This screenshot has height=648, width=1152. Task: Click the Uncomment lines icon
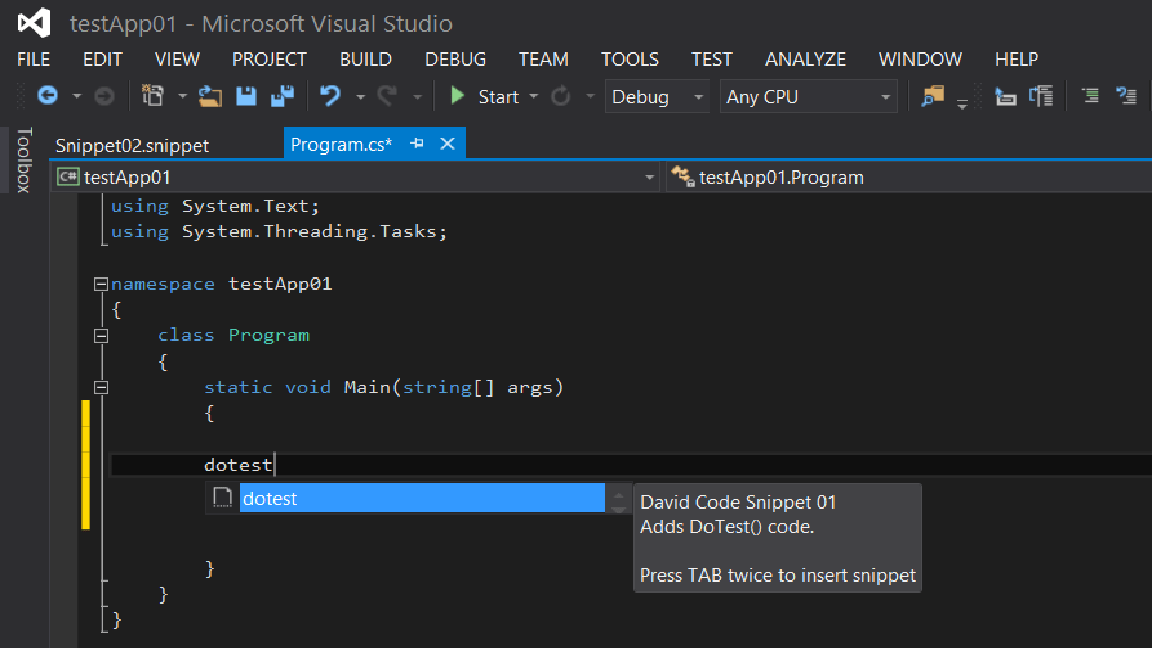tap(1126, 96)
